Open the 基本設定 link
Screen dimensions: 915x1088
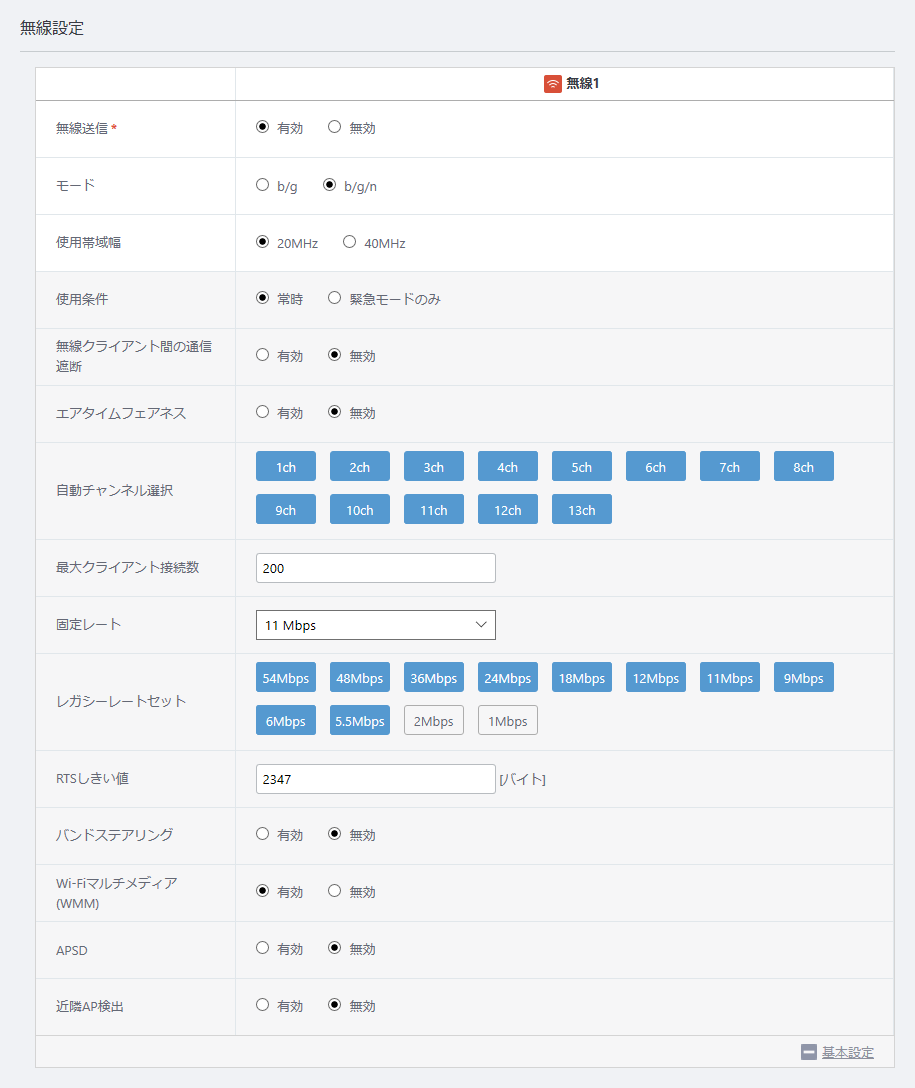tap(848, 1052)
